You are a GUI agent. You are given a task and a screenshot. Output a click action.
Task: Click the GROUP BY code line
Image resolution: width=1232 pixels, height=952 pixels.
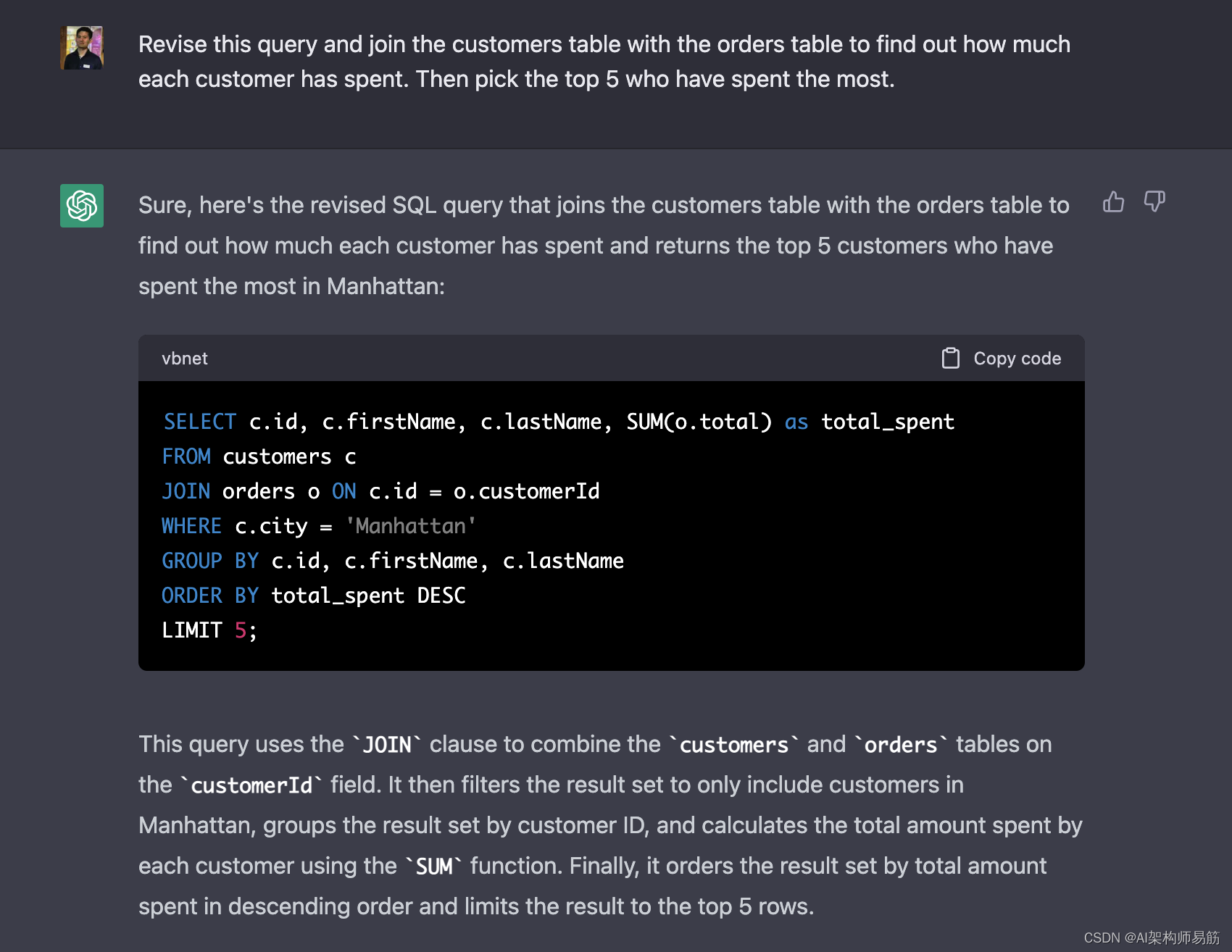[x=393, y=561]
